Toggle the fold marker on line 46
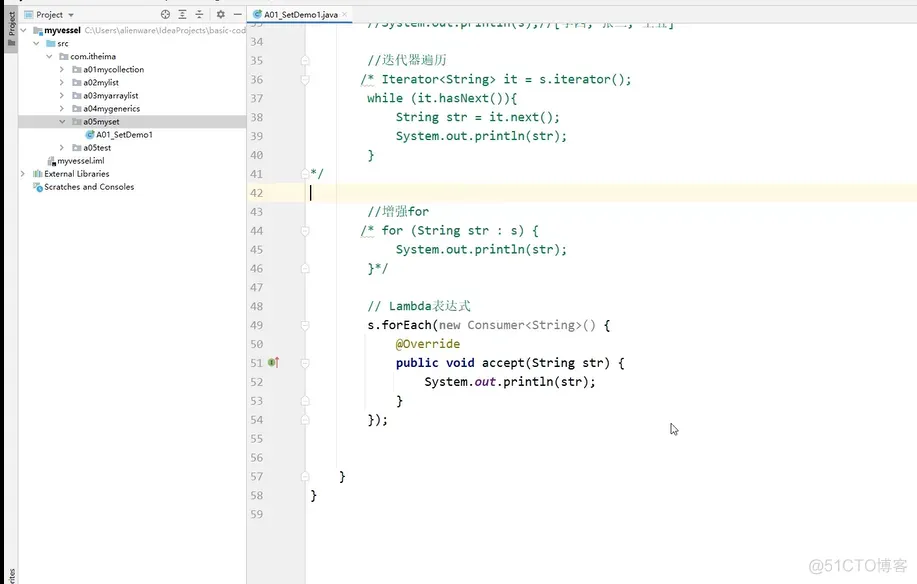This screenshot has width=917, height=584. pos(305,268)
